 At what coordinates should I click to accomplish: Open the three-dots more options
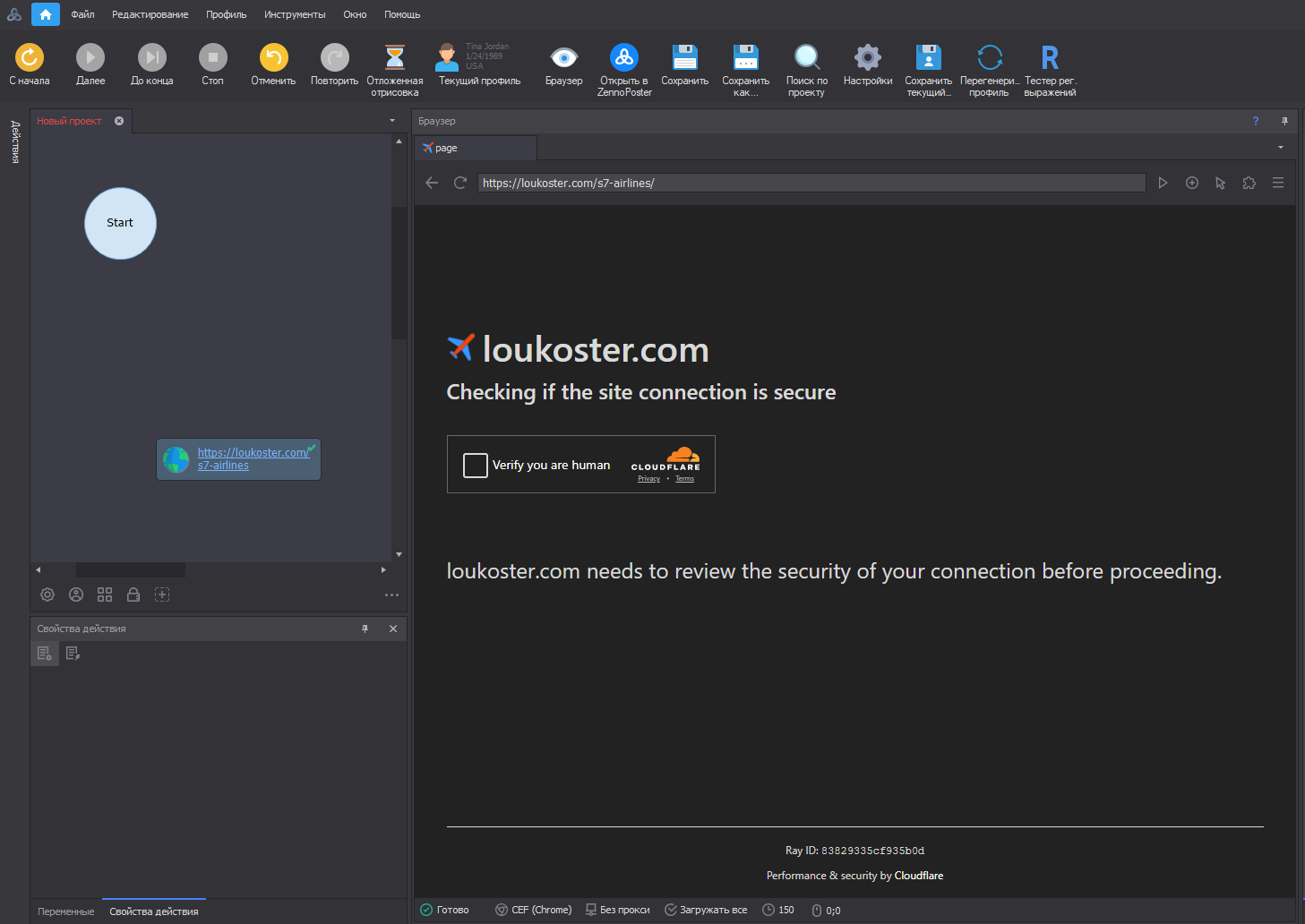click(391, 595)
